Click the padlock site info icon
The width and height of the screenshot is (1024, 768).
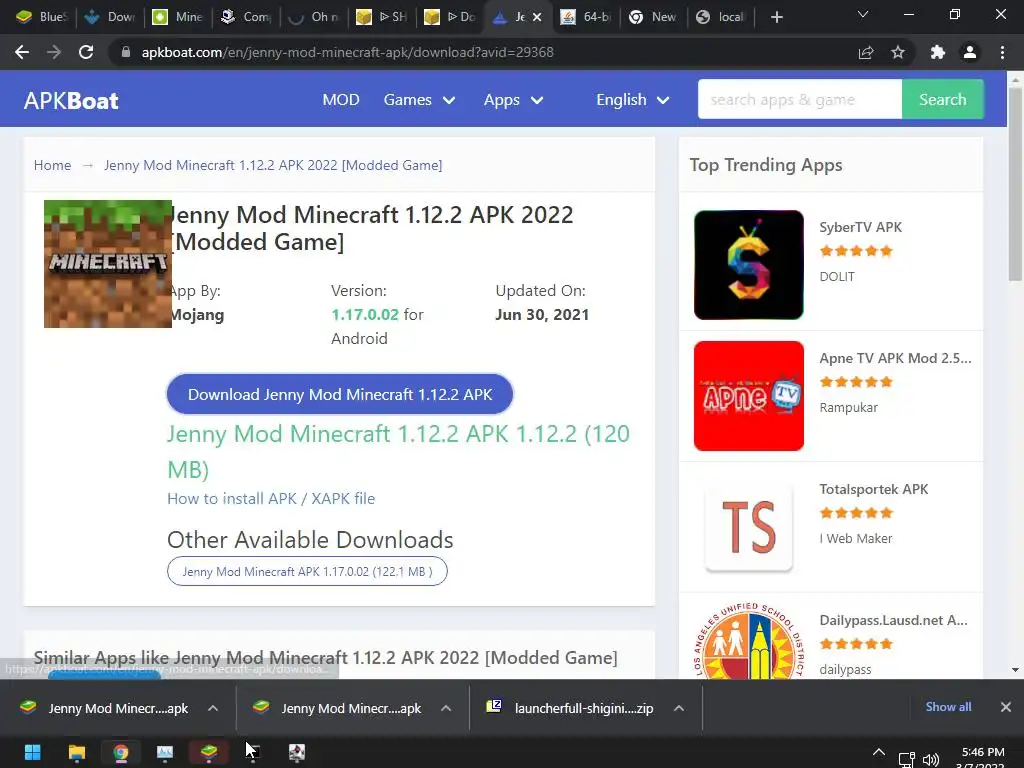(126, 52)
